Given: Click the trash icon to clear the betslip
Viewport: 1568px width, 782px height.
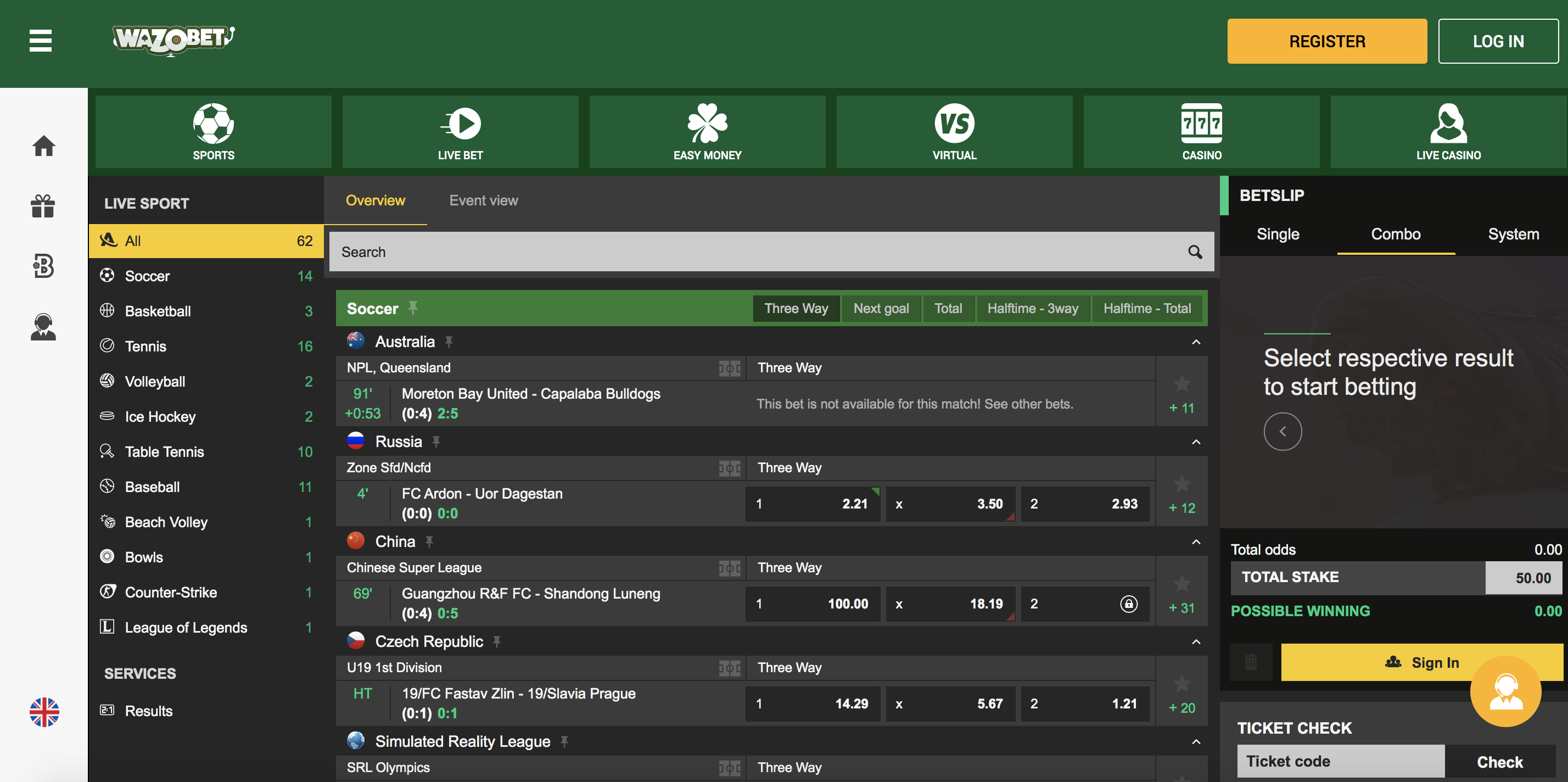Looking at the screenshot, I should click(1251, 662).
